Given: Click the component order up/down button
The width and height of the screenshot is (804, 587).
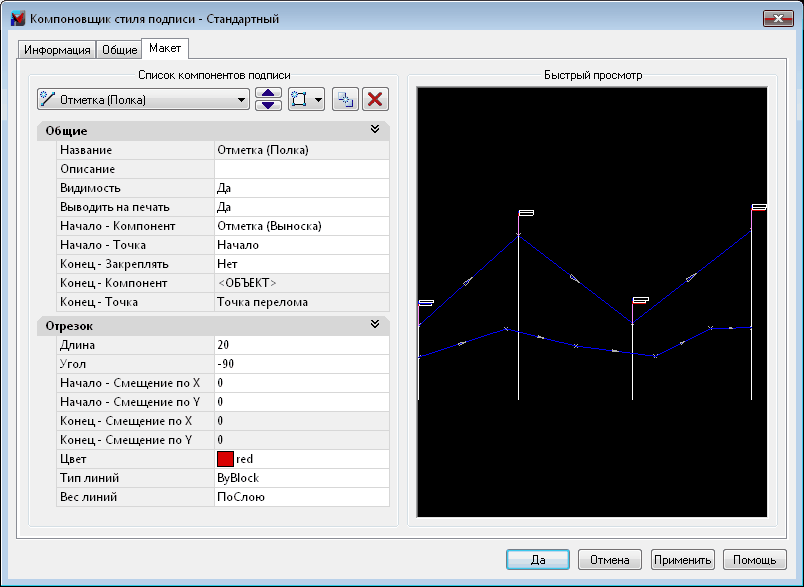Looking at the screenshot, I should pos(268,99).
